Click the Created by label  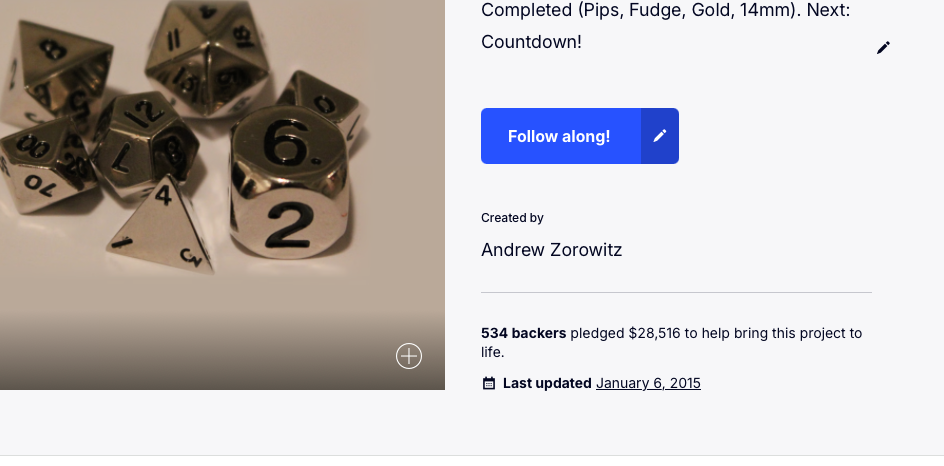(512, 218)
